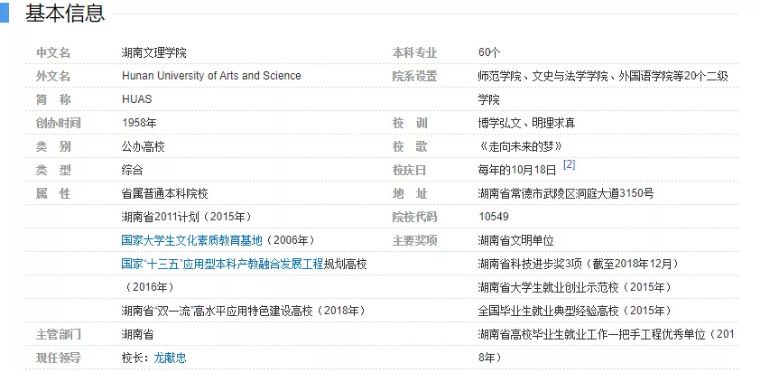
Task: Select the 主管部门 label
Action: tap(58, 335)
